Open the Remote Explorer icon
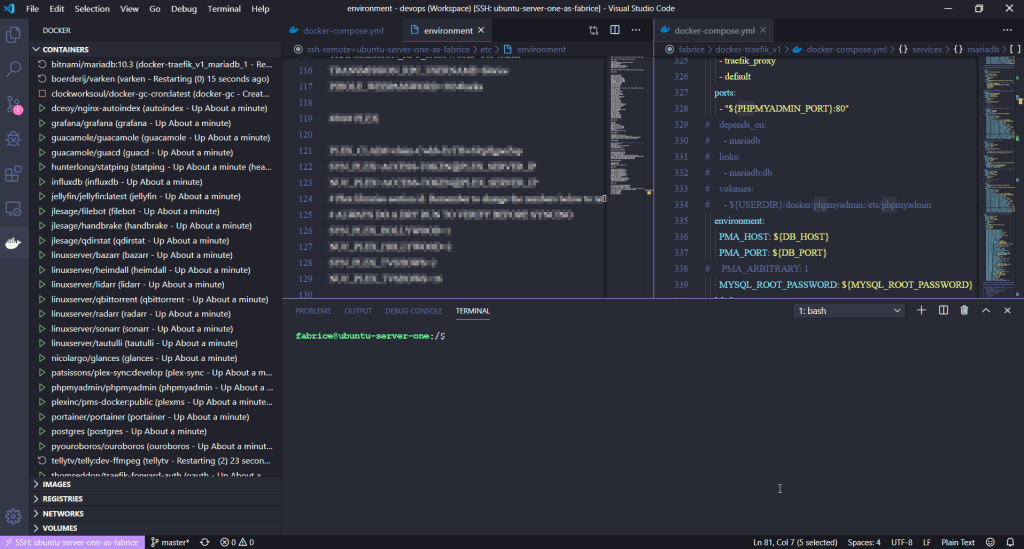The image size is (1024, 549). (14, 209)
